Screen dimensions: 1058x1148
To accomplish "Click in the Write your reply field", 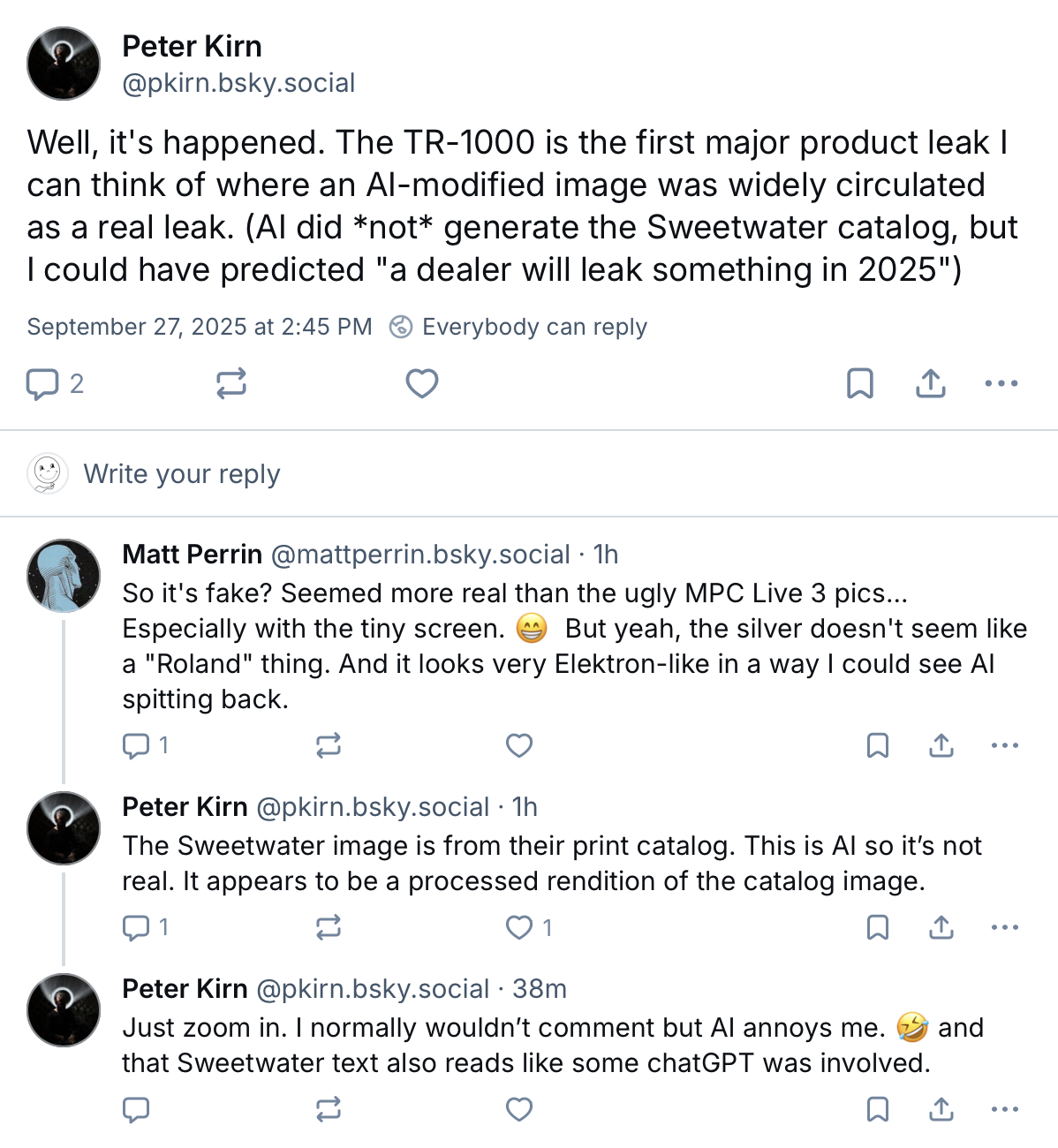I will [181, 474].
